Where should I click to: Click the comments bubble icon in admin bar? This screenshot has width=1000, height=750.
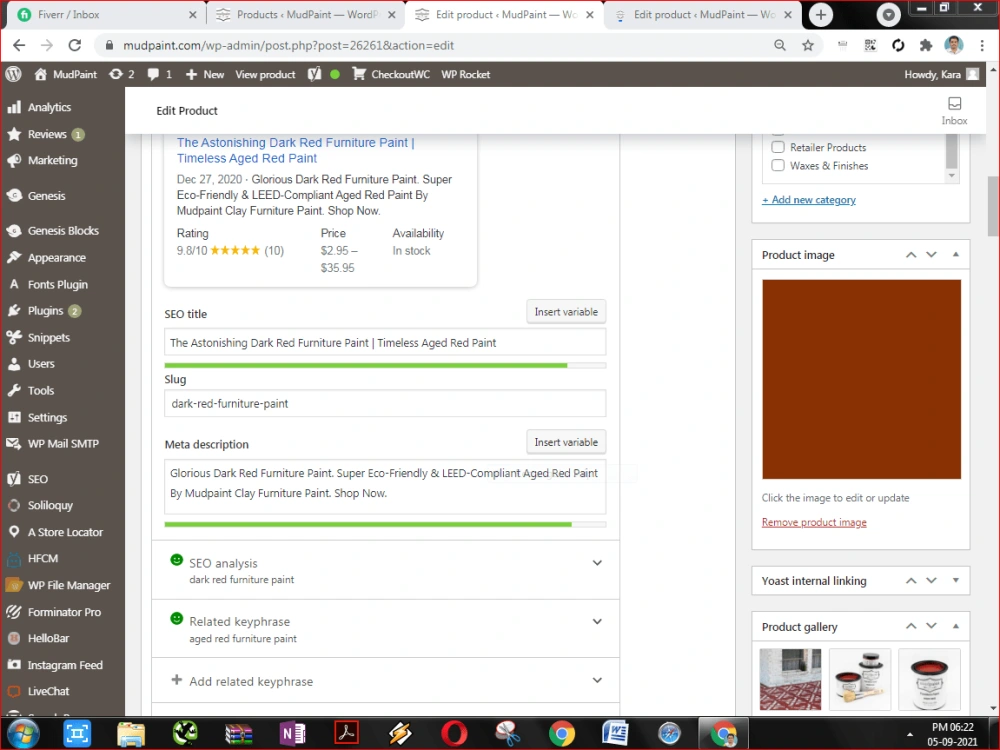(x=153, y=74)
